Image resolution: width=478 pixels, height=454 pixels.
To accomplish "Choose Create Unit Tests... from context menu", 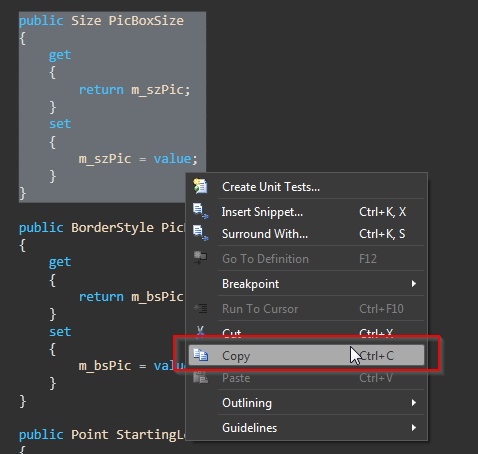I will [x=306, y=187].
